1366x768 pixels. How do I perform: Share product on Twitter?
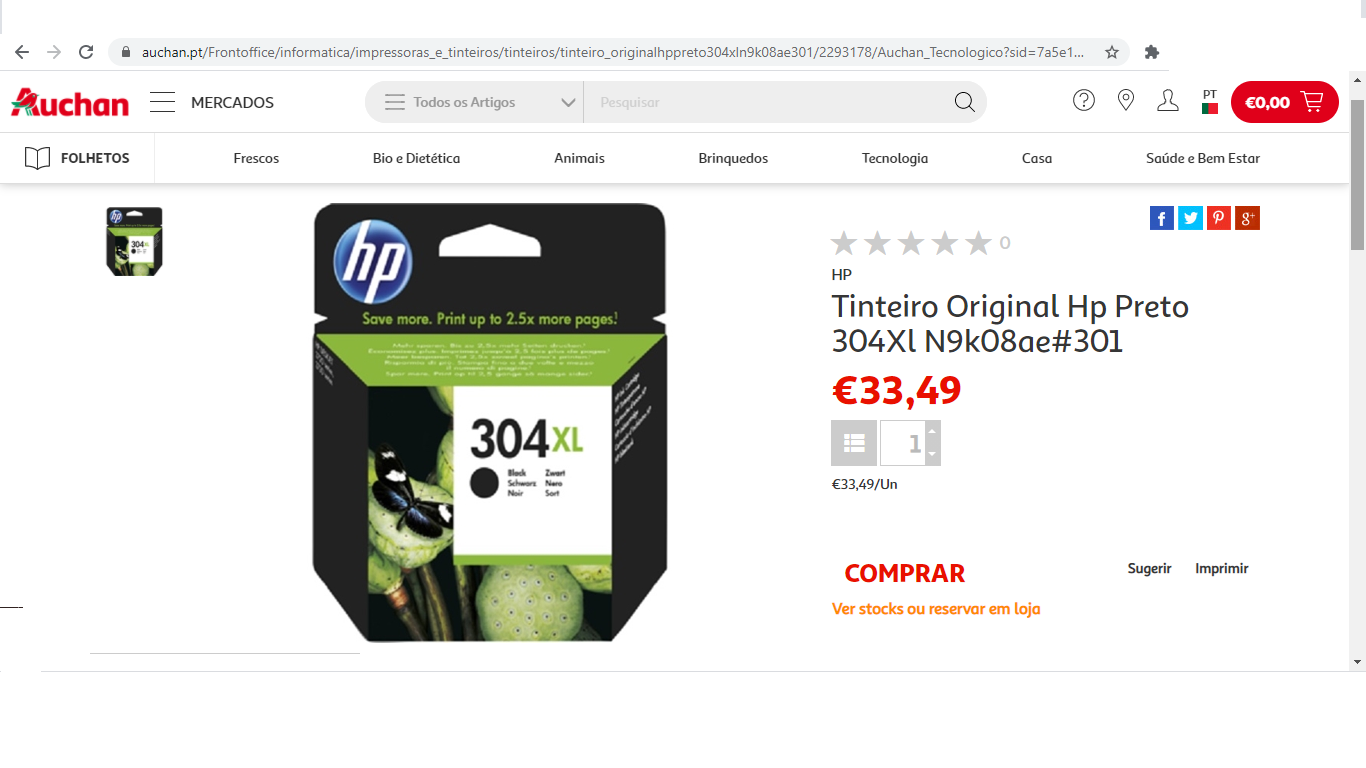coord(1190,218)
